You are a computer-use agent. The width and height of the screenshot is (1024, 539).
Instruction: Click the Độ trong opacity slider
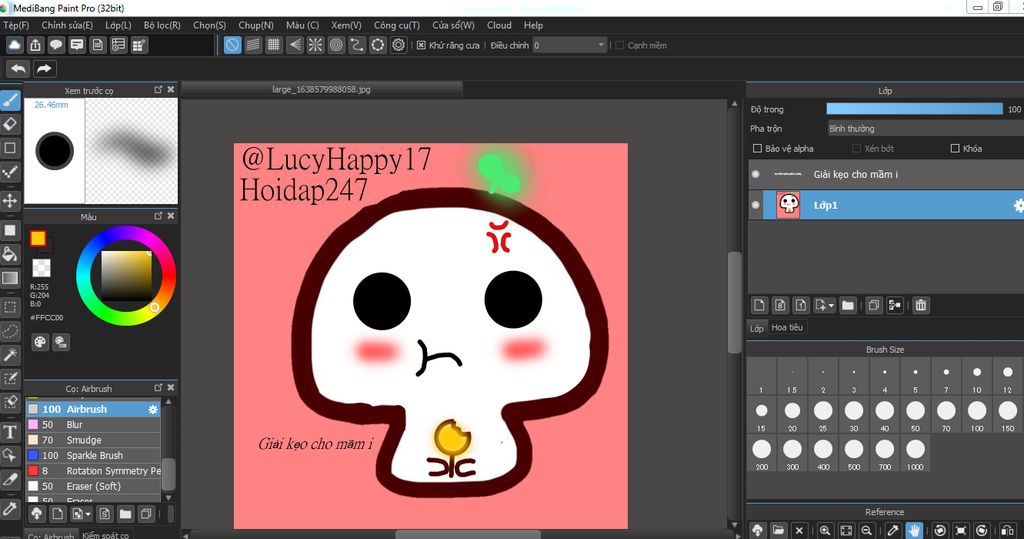[x=914, y=109]
